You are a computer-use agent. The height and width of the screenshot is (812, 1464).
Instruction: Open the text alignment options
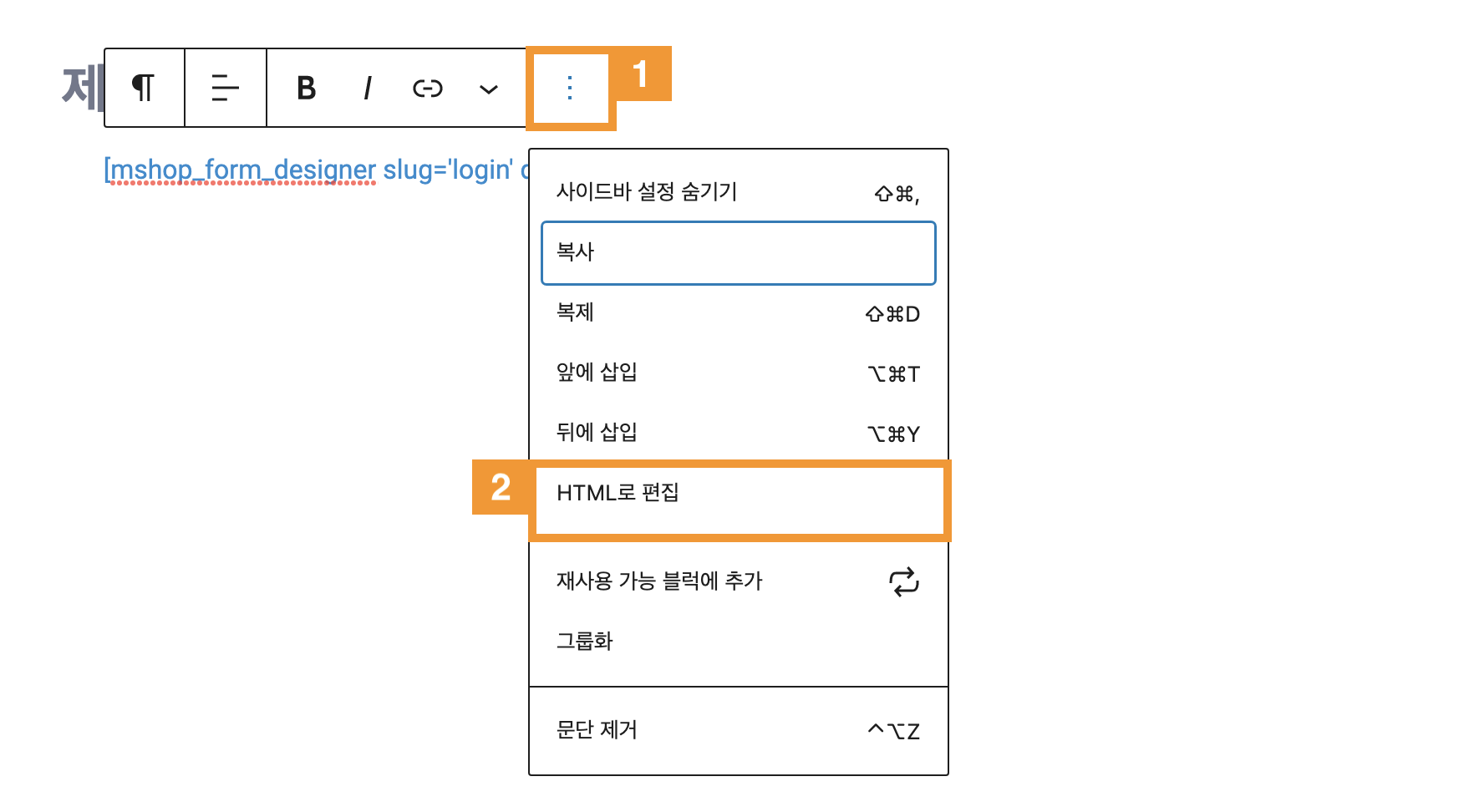click(x=225, y=88)
